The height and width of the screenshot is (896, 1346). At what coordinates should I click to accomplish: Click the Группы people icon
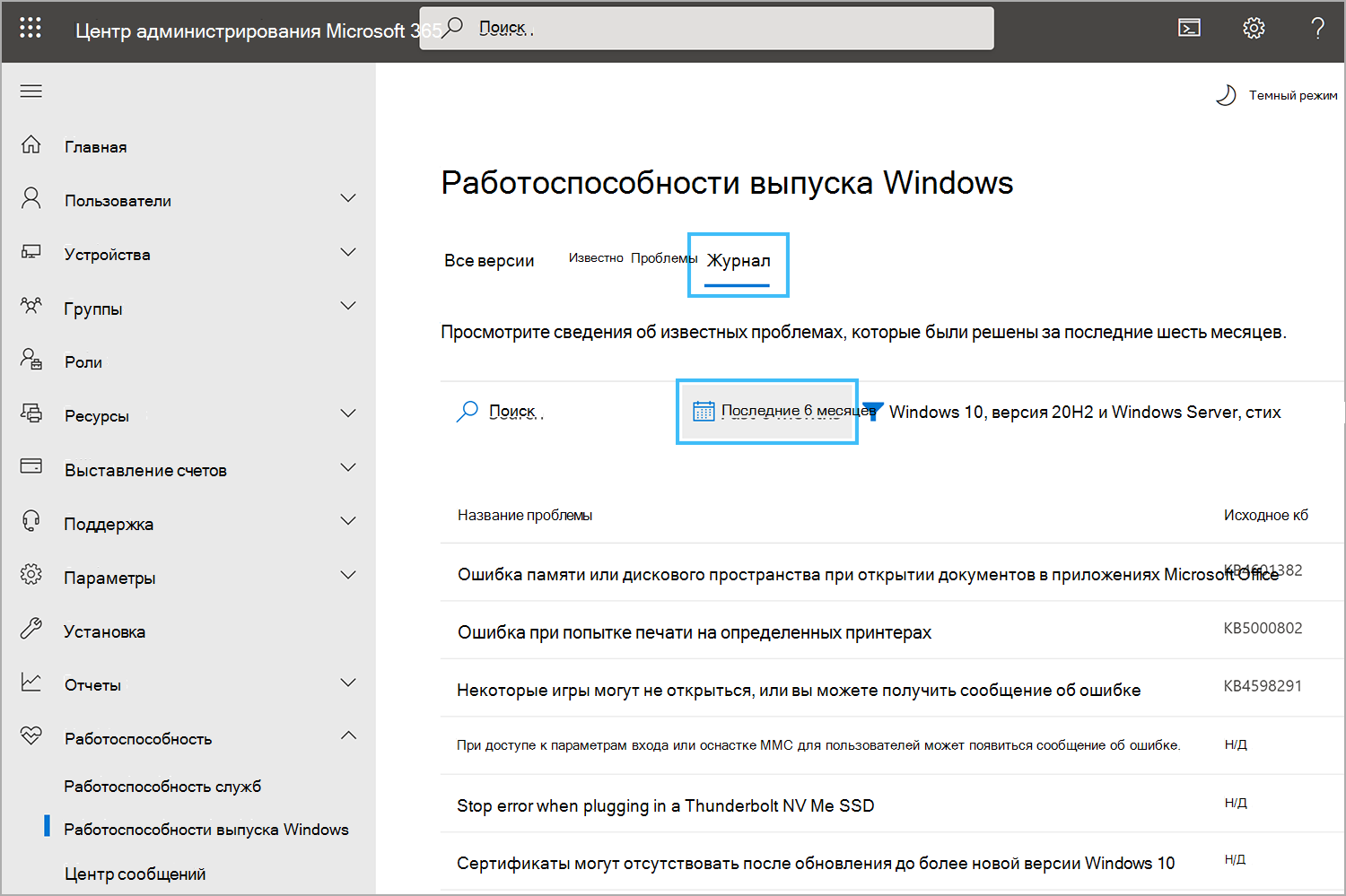[x=31, y=306]
